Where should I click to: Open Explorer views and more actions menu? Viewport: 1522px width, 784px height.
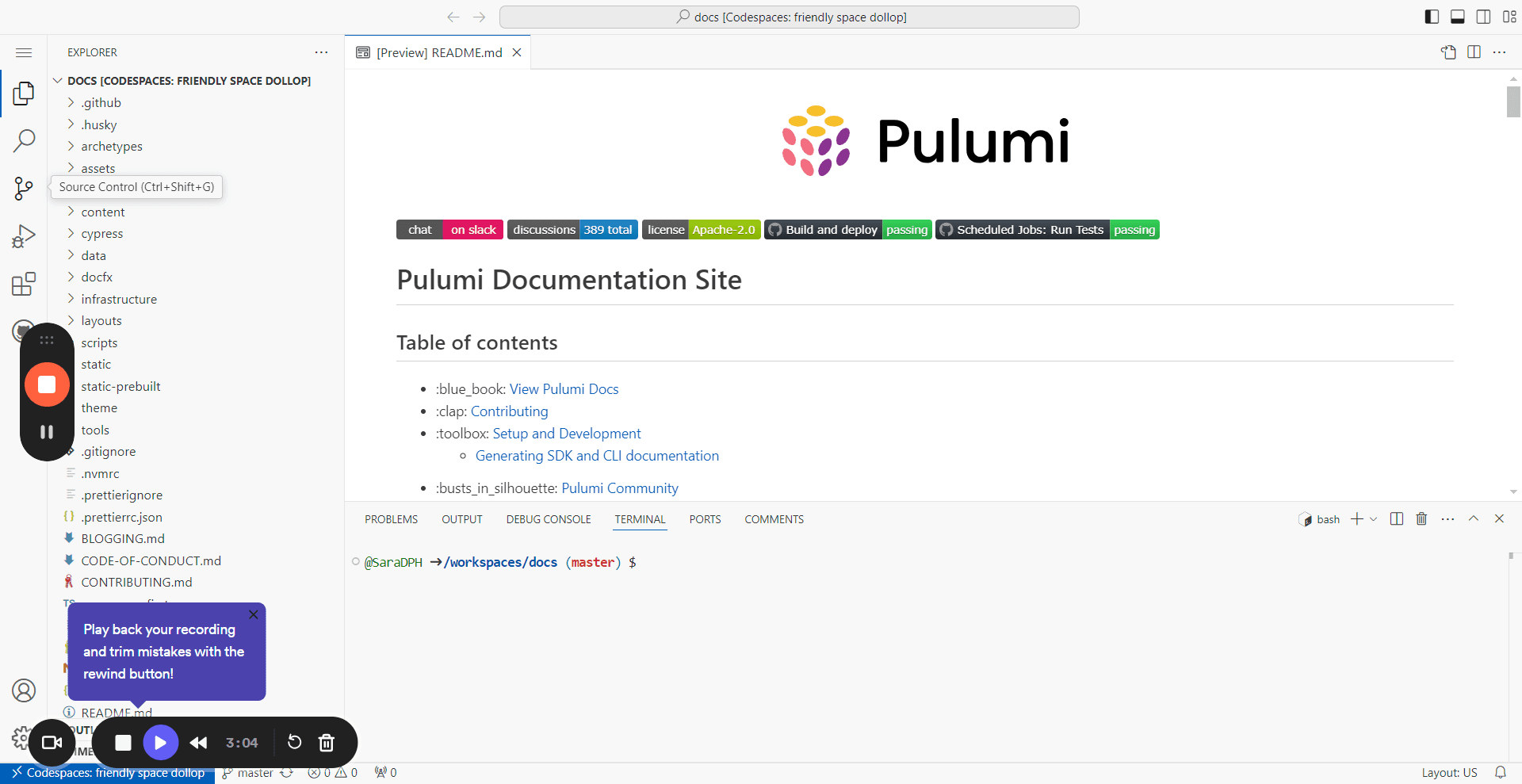click(321, 52)
